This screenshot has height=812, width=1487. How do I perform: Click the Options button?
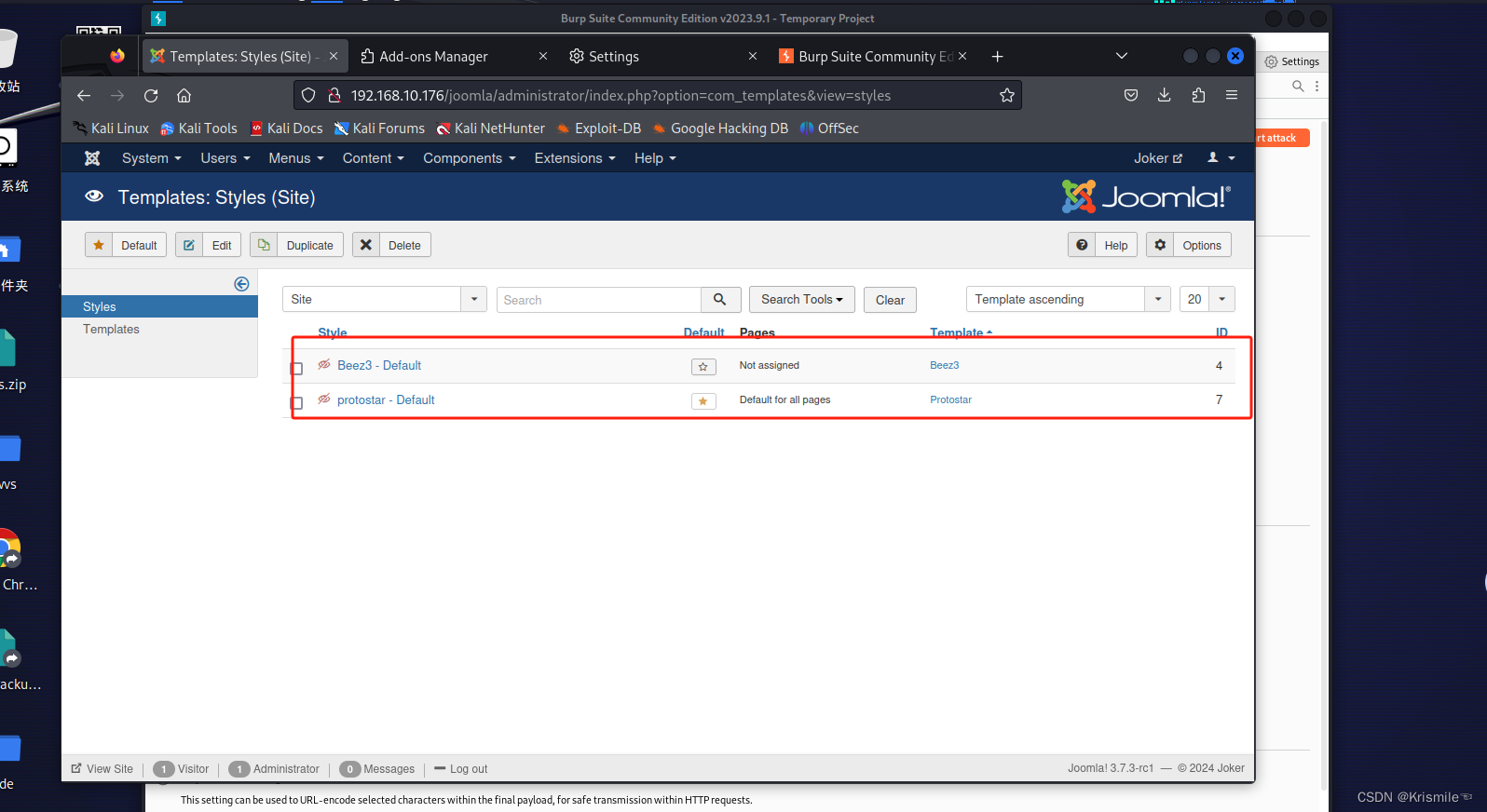(x=1189, y=245)
